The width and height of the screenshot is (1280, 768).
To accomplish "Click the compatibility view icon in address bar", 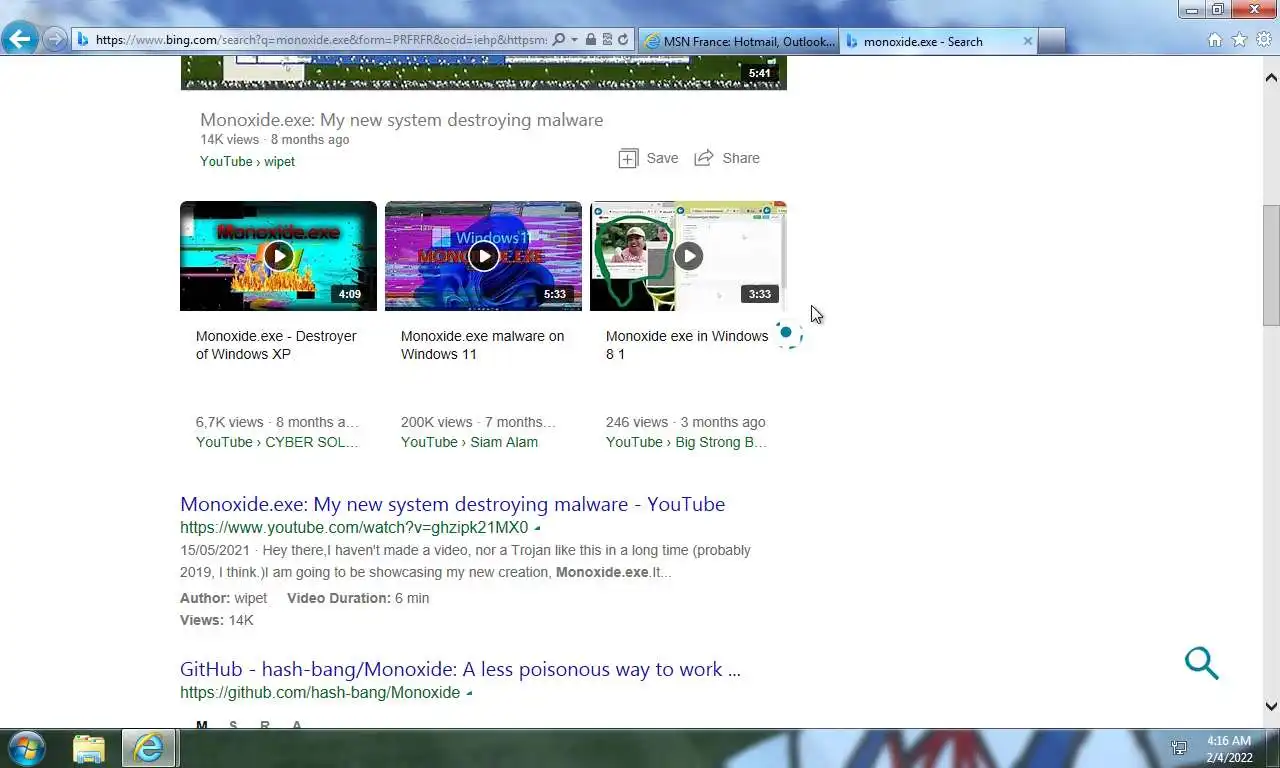I will click(x=607, y=40).
